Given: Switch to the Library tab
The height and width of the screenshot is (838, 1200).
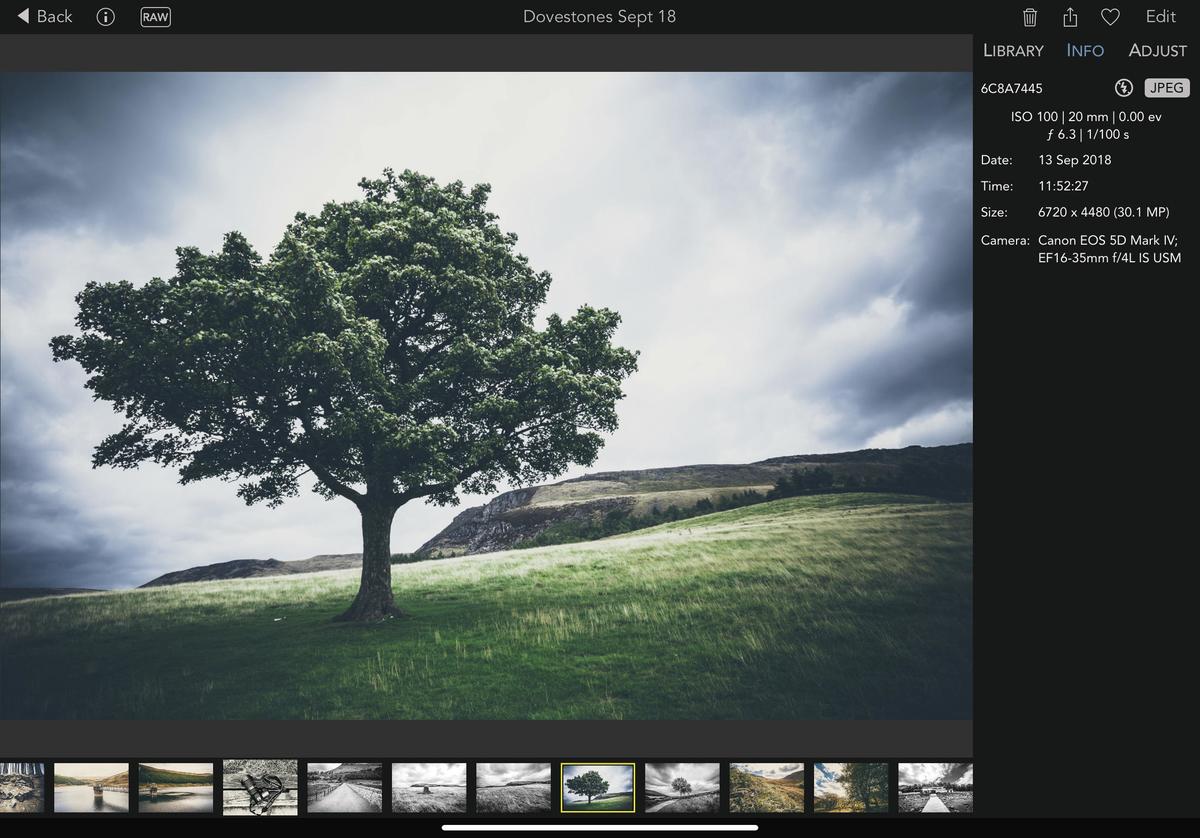Looking at the screenshot, I should (1013, 50).
